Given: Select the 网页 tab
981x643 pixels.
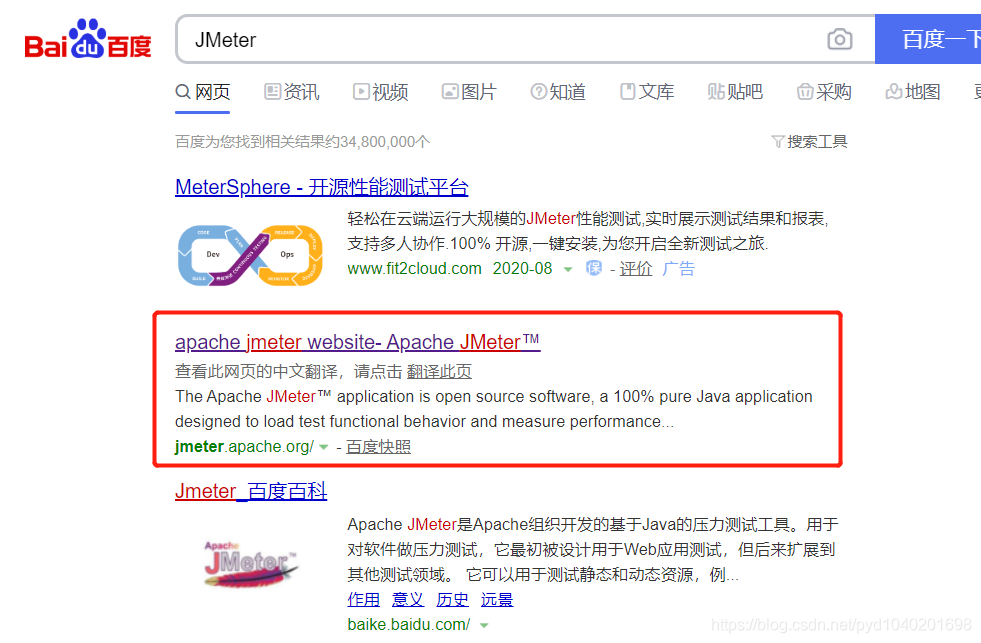Looking at the screenshot, I should pyautogui.click(x=203, y=92).
